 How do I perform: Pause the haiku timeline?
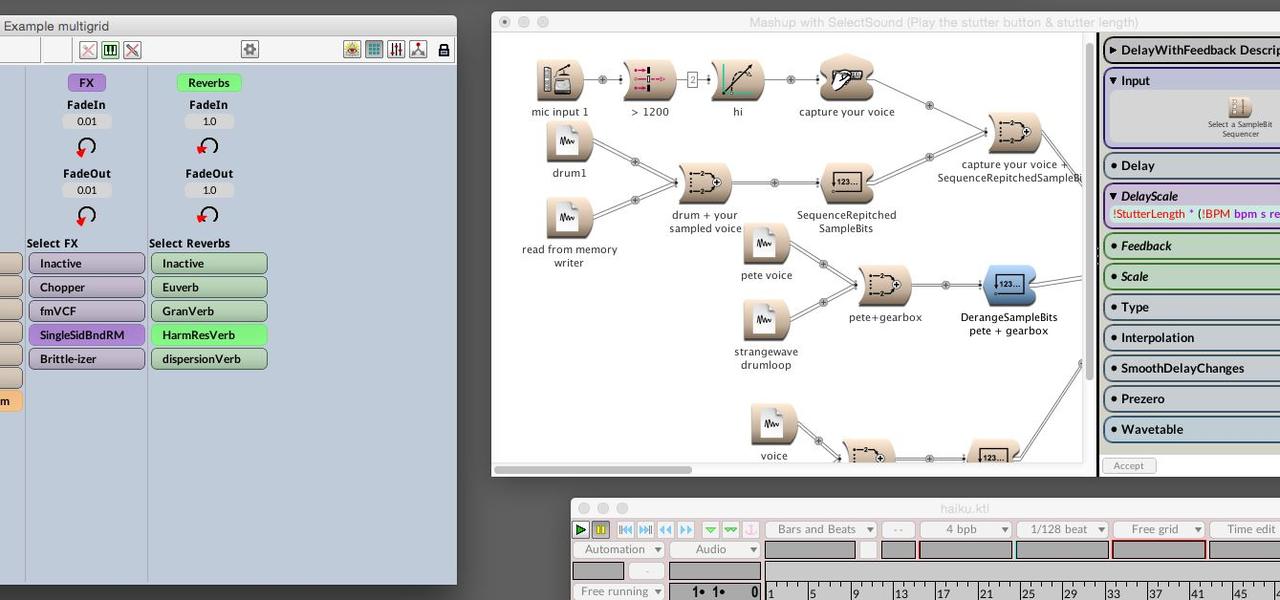601,530
